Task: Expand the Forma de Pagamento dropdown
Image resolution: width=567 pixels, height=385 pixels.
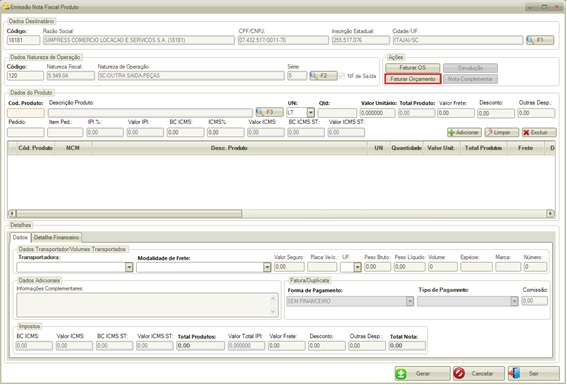Action: 409,301
